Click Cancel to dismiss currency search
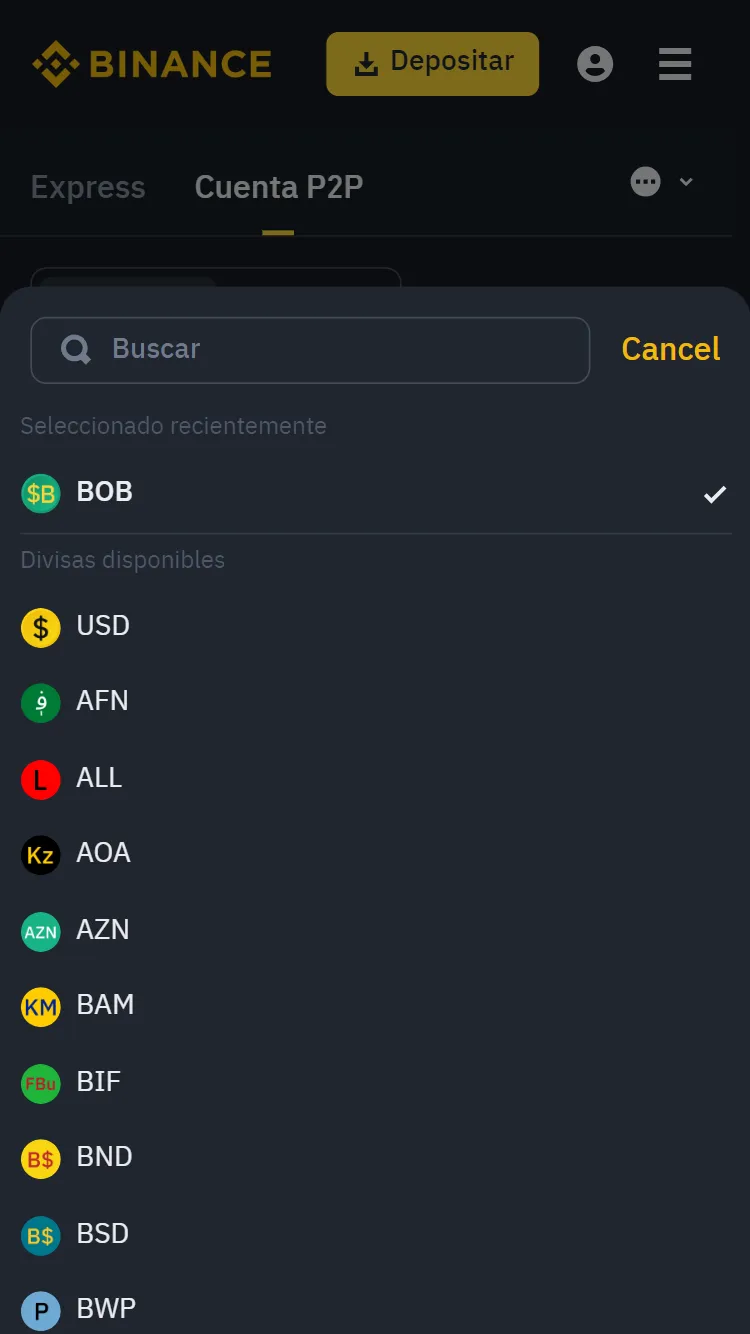Screen dimensions: 750x1334 point(670,349)
